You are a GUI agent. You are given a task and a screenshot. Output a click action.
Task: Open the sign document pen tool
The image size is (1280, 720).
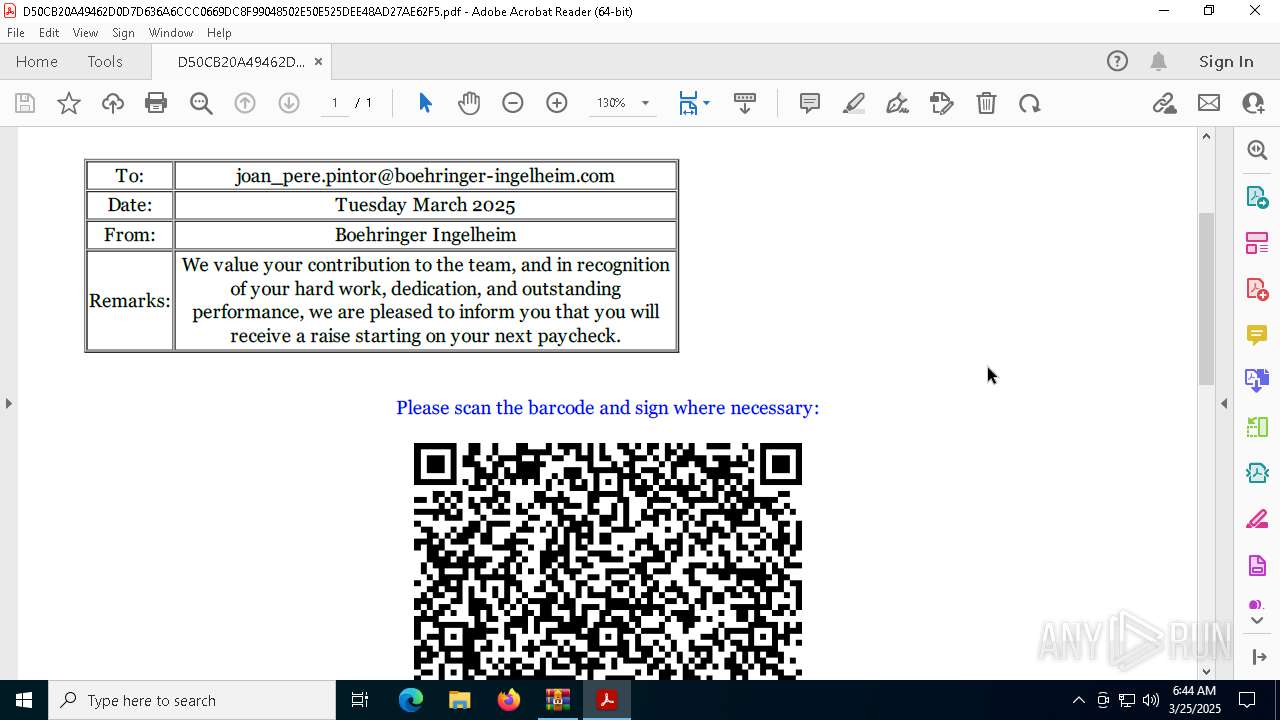898,103
